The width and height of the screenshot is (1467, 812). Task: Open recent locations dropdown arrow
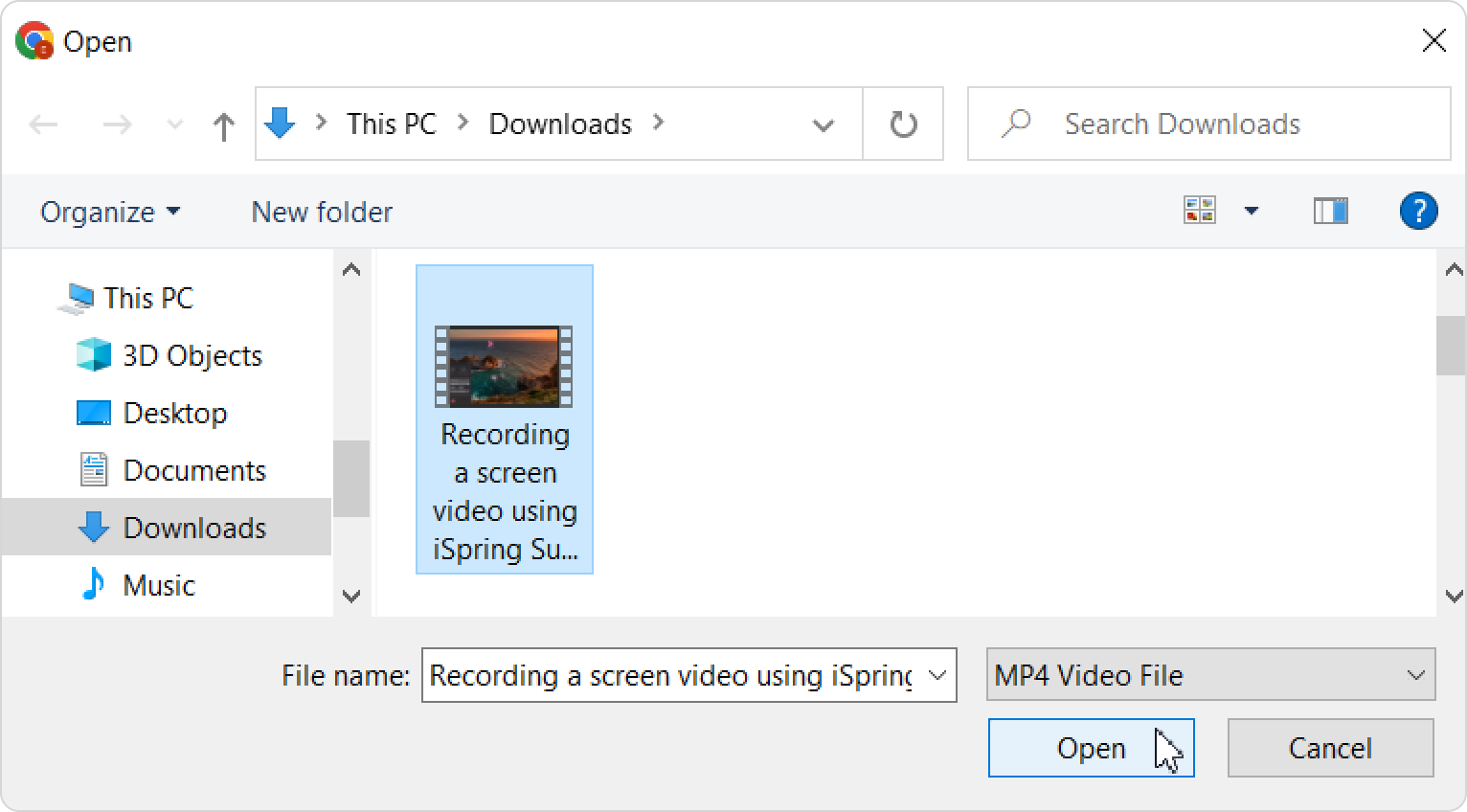tap(174, 124)
